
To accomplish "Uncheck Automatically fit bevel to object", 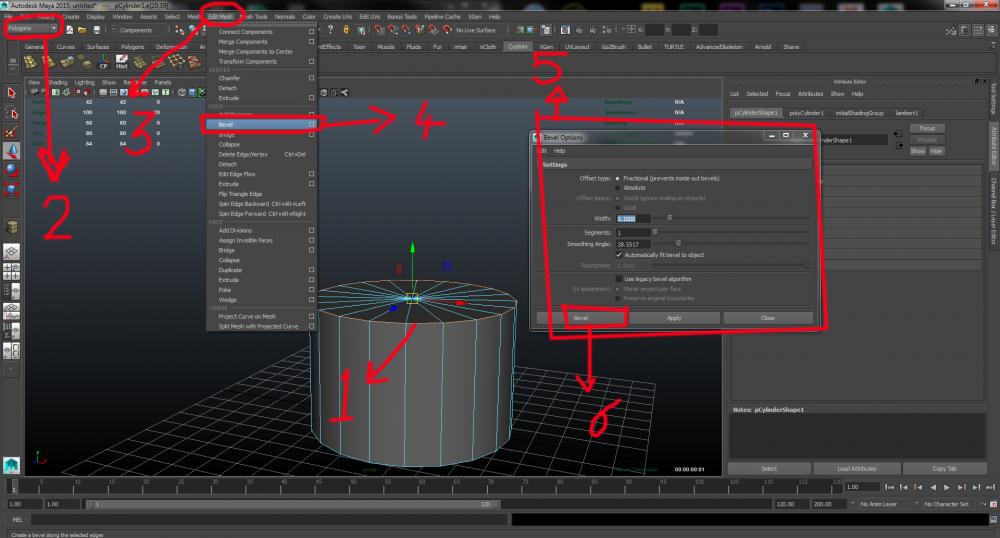I will click(x=619, y=255).
